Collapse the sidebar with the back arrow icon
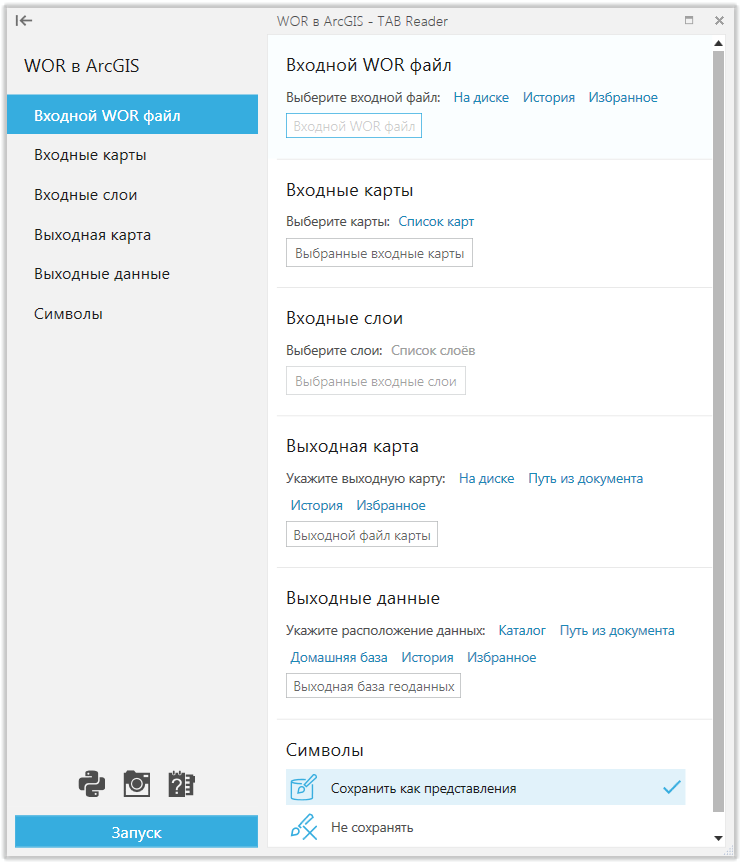The width and height of the screenshot is (740, 862). point(24,21)
